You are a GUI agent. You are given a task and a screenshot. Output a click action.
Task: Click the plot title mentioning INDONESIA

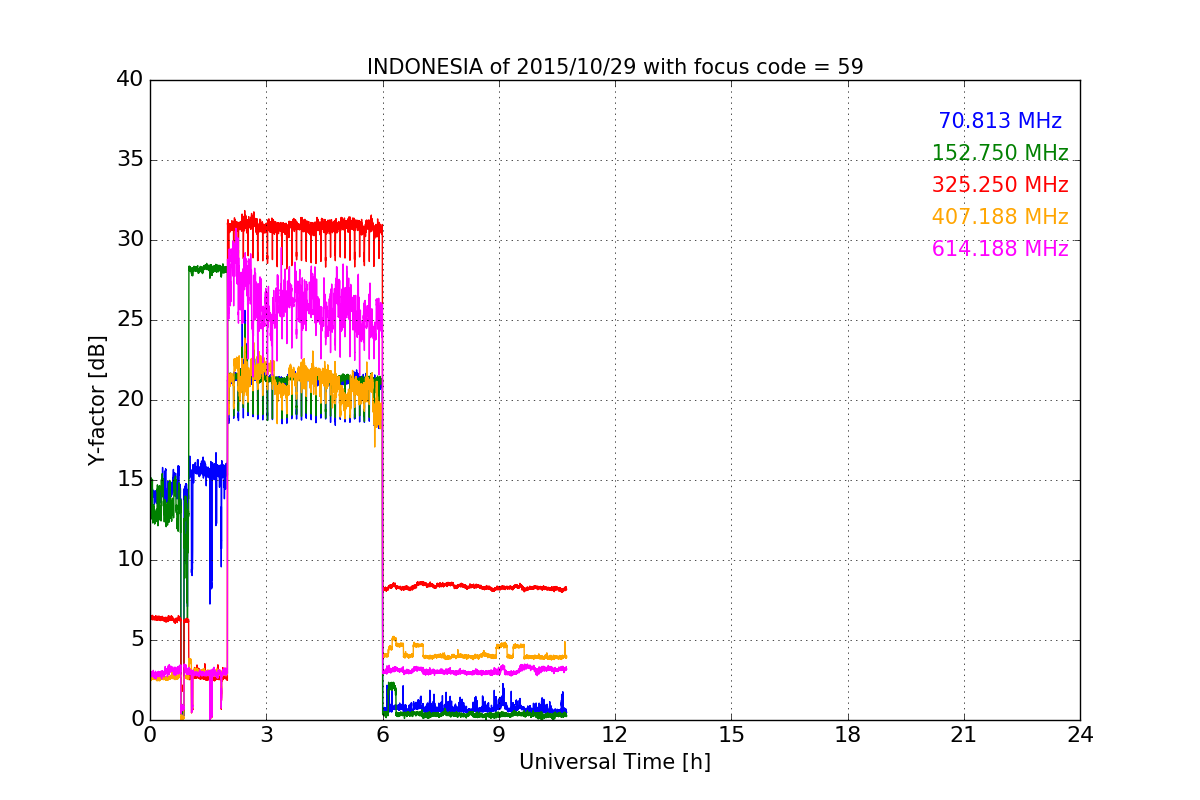point(615,67)
